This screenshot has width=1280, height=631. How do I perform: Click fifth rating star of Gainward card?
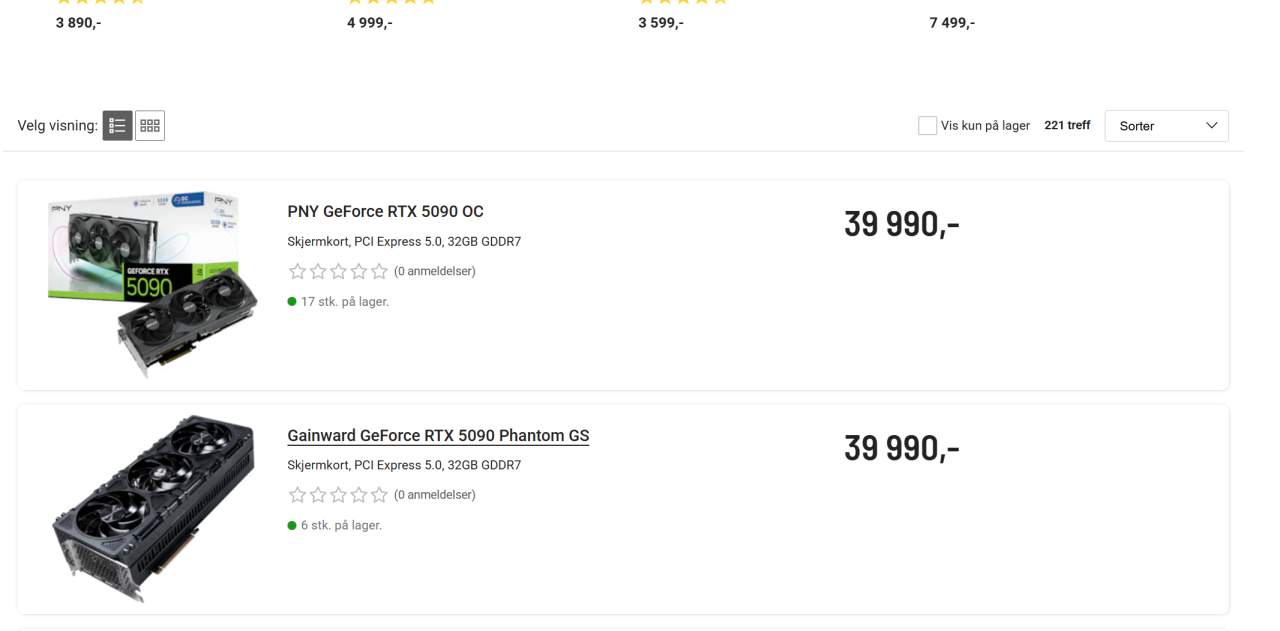pos(379,495)
